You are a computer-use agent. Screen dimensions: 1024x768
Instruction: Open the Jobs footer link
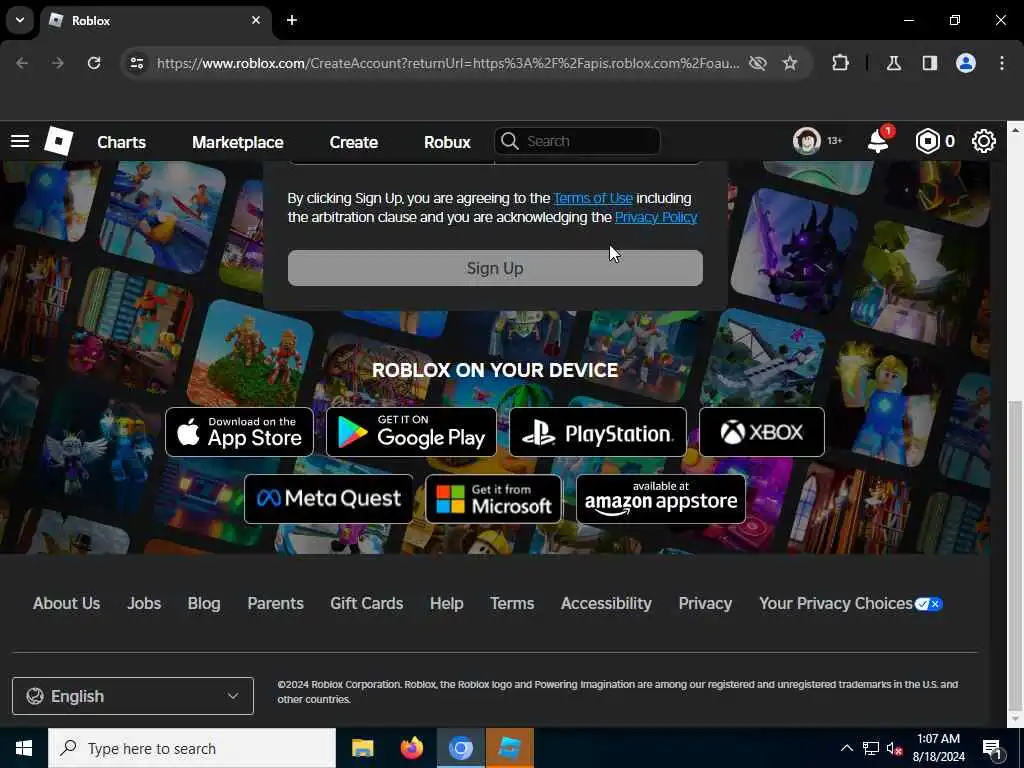click(x=144, y=603)
